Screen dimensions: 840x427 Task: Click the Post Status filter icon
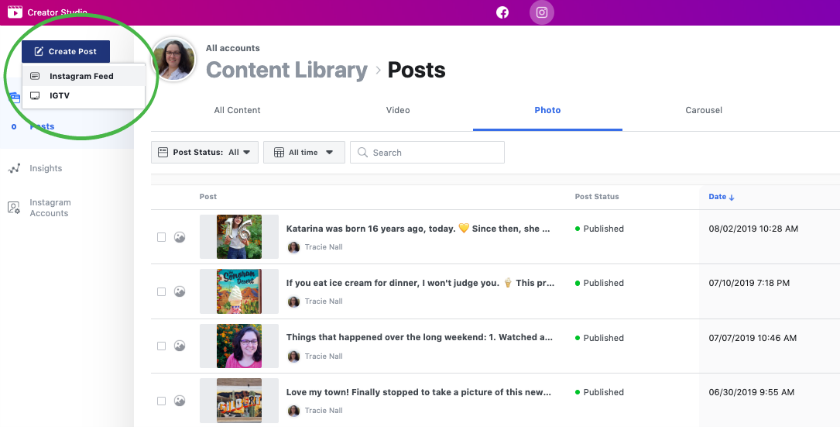pos(163,152)
